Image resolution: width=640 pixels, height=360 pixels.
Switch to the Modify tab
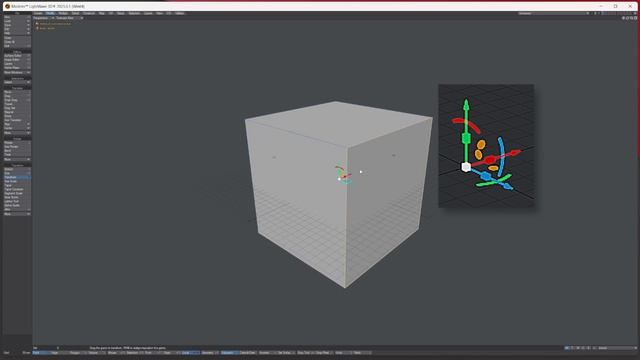pyautogui.click(x=50, y=13)
